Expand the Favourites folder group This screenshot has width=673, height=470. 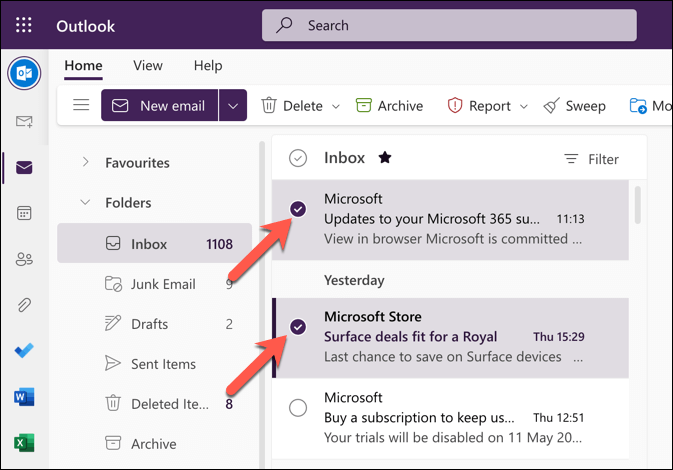pyautogui.click(x=85, y=162)
